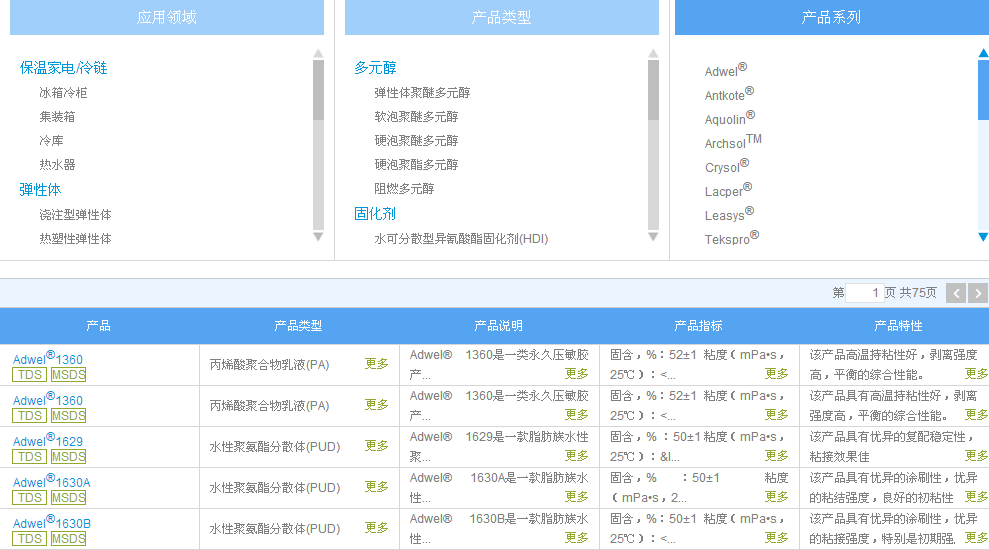The height and width of the screenshot is (550, 989).
Task: Download MSDS for Adwel®1630A
Action: pos(68,498)
